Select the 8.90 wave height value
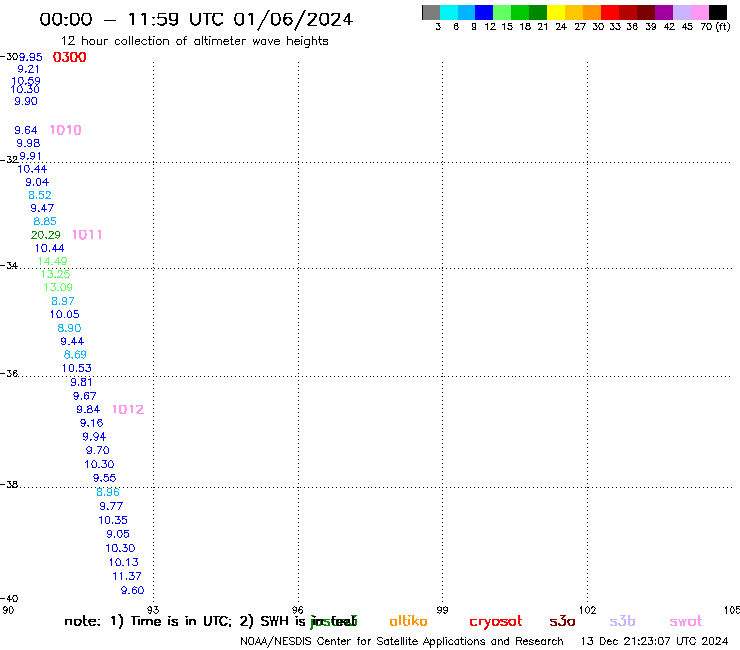The image size is (740, 650). click(69, 328)
